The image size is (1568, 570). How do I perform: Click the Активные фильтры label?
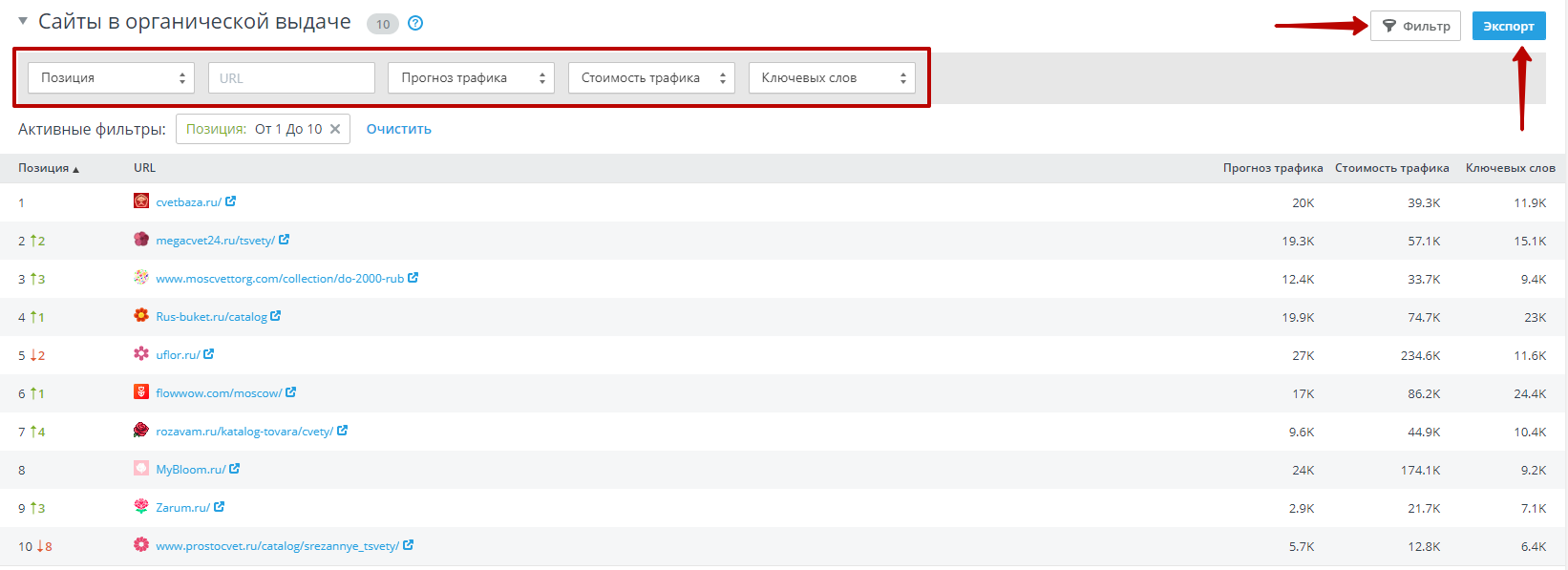pos(92,129)
